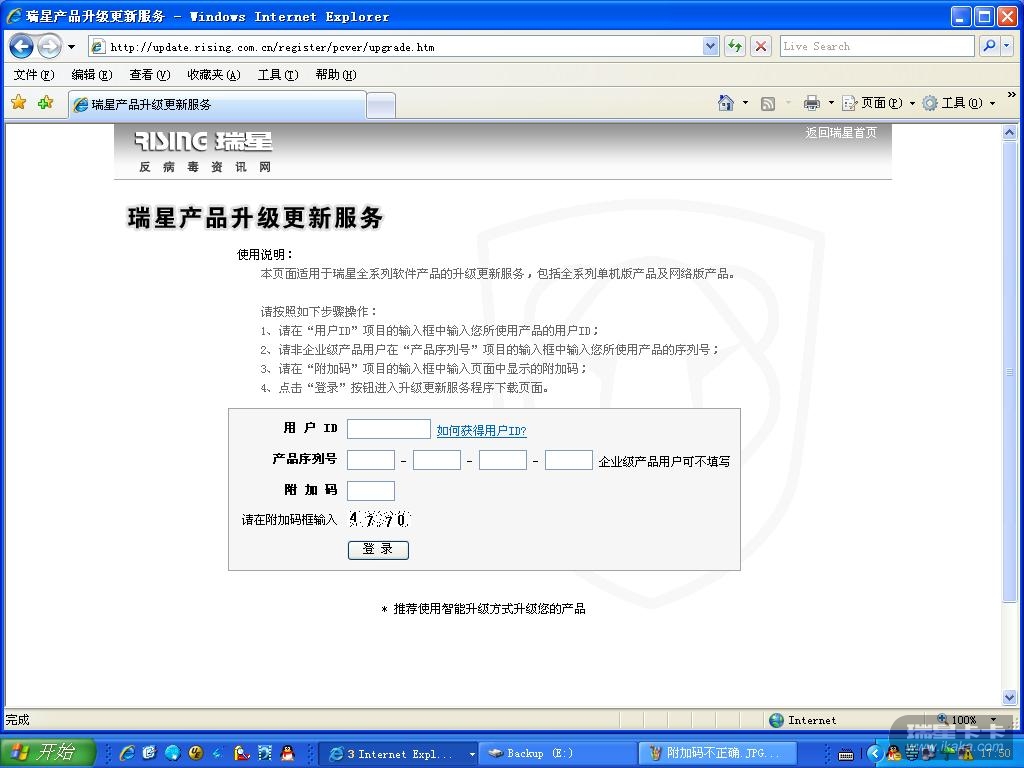Click the 登录 button
The image size is (1024, 768).
[x=378, y=550]
